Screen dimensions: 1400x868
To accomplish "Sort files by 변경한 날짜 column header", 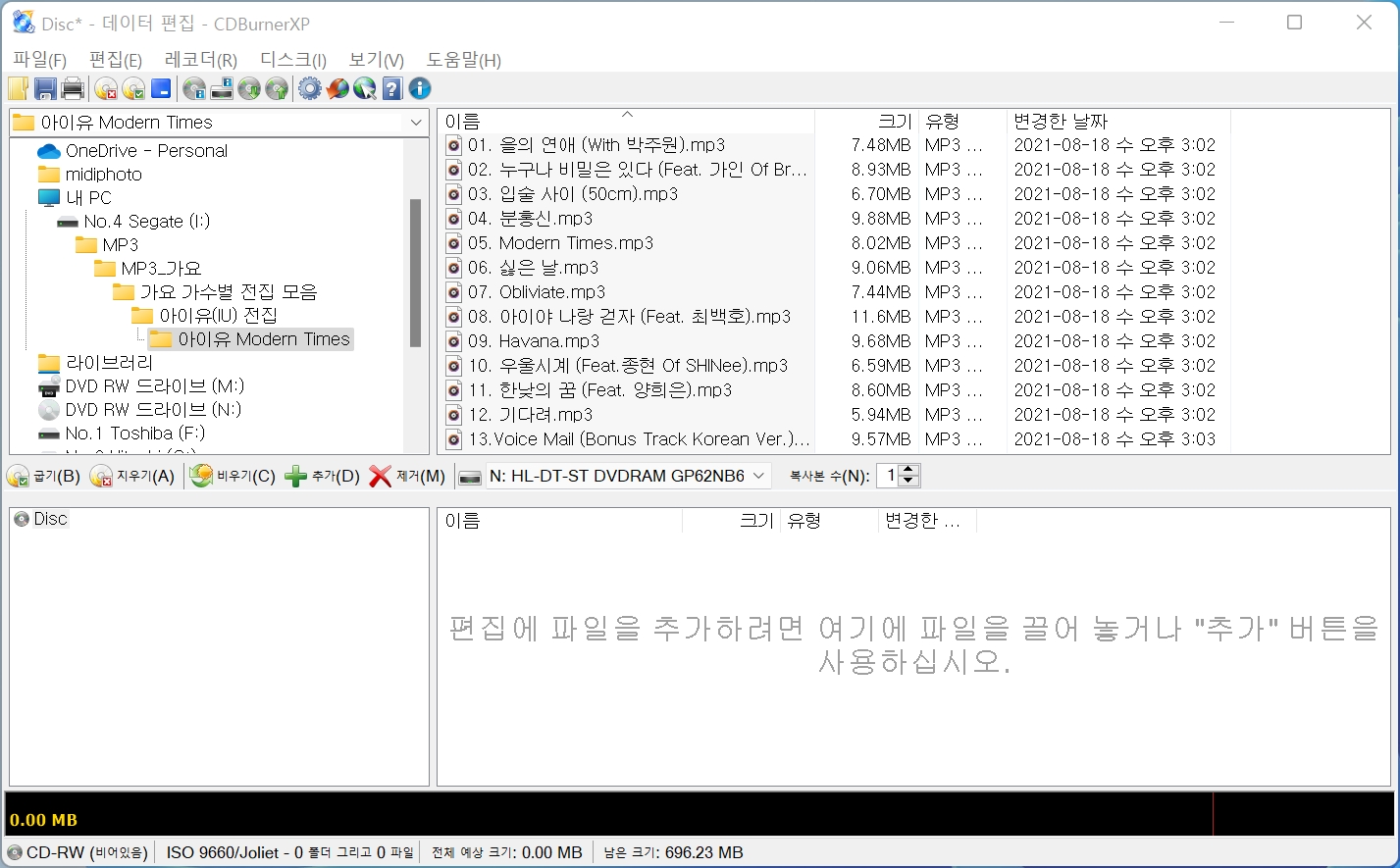I will tap(1118, 122).
